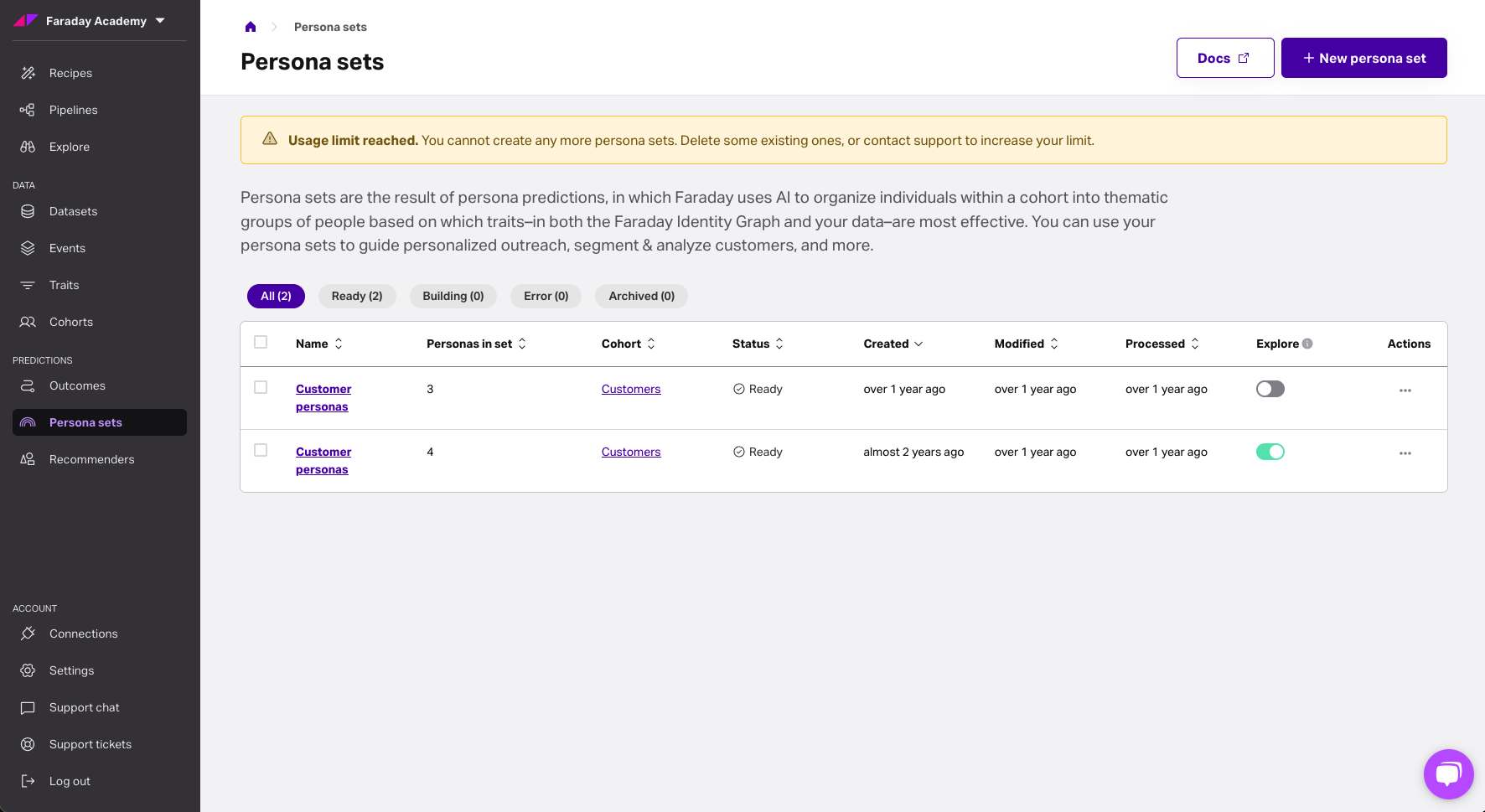
Task: Open the chat widget bubble
Action: [1447, 773]
